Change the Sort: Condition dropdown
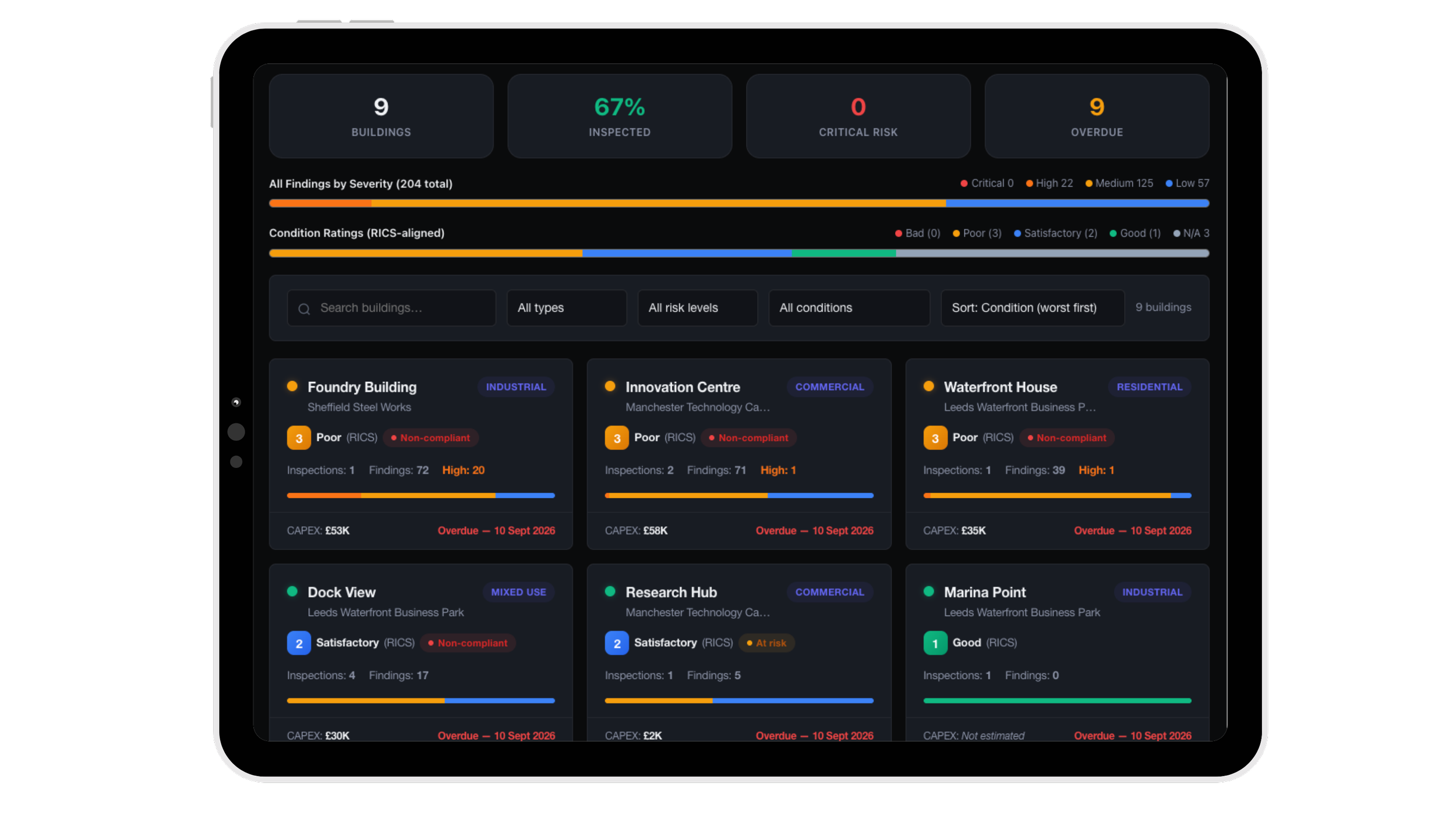 [x=1032, y=308]
